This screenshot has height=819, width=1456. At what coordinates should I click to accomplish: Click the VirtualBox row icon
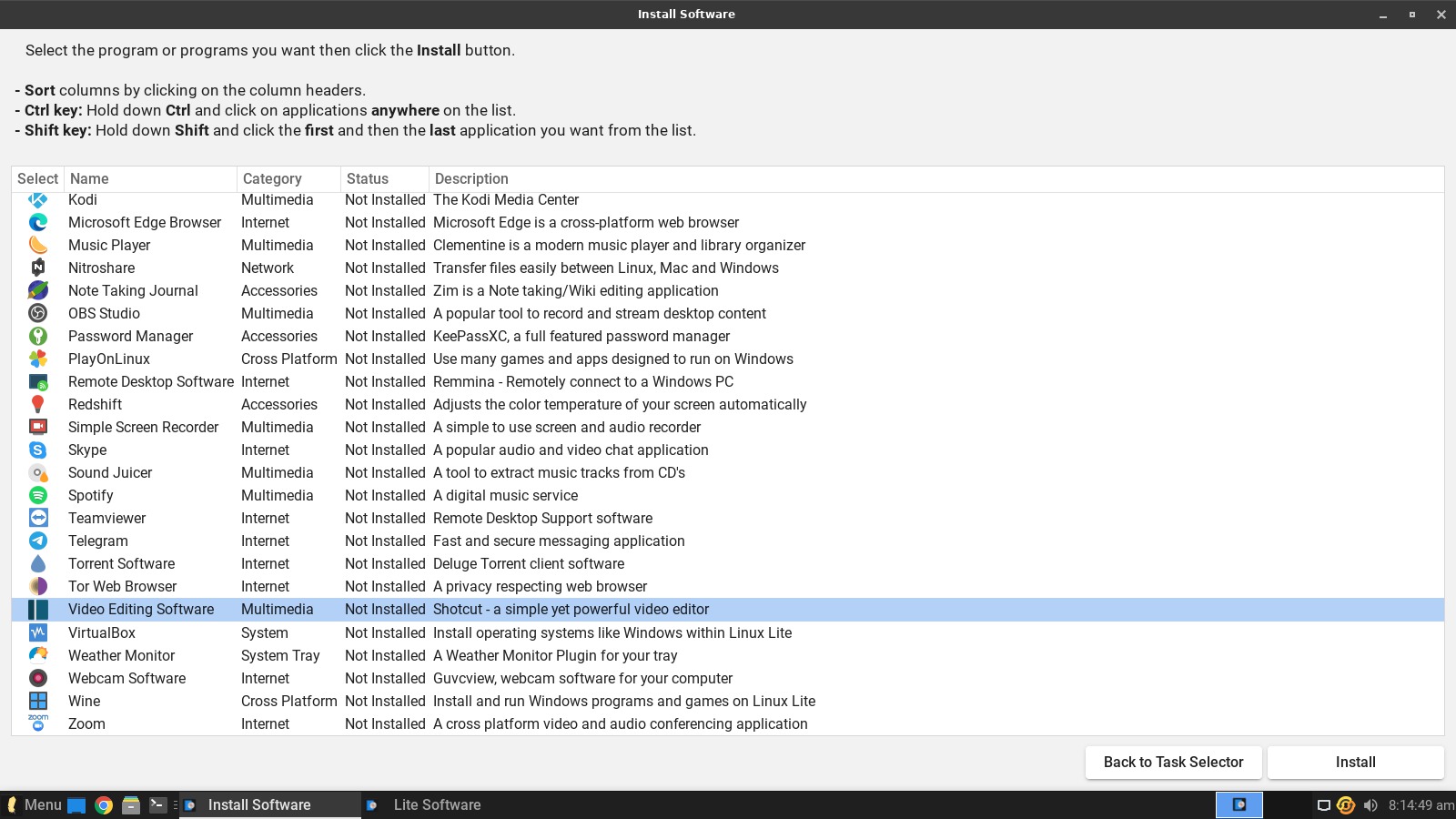[38, 632]
